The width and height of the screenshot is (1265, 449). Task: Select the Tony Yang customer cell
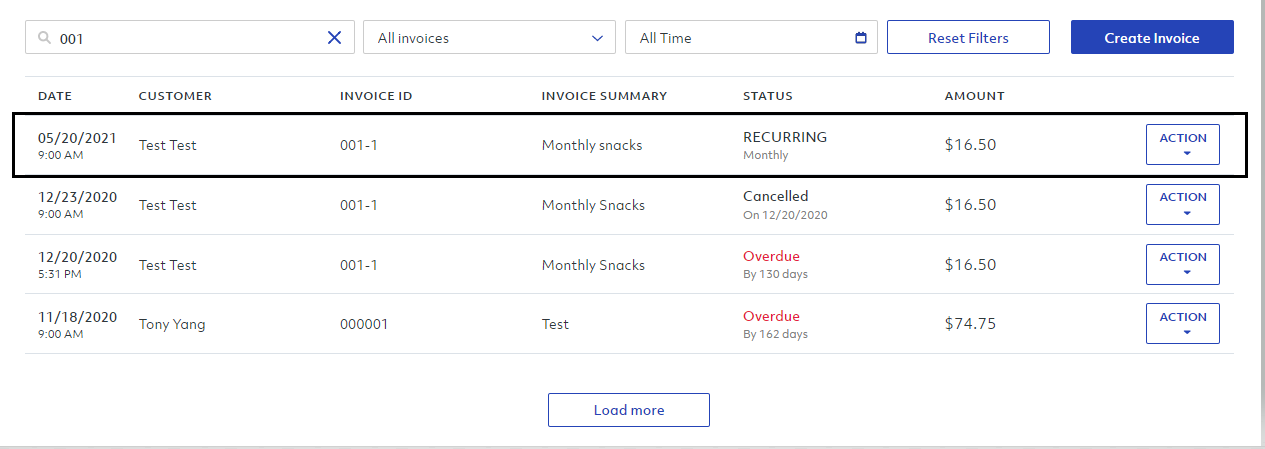(172, 324)
